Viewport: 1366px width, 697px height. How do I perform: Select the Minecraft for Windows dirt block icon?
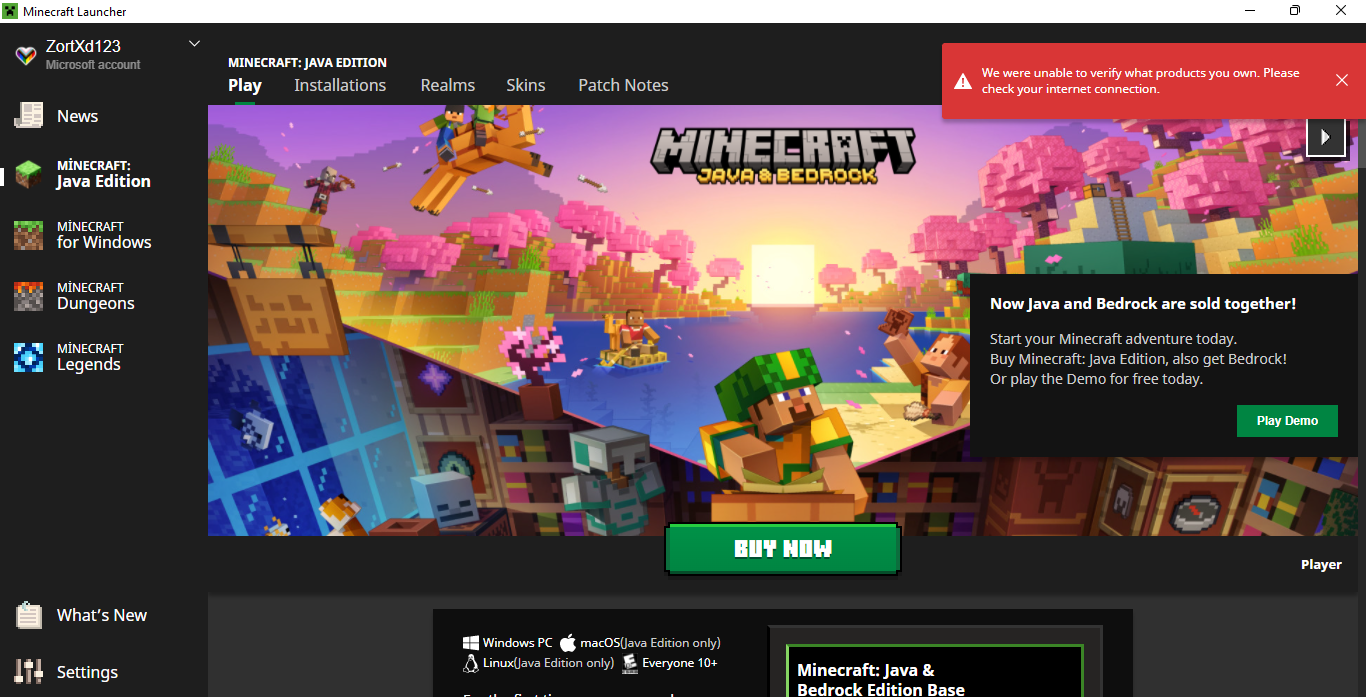(x=28, y=235)
